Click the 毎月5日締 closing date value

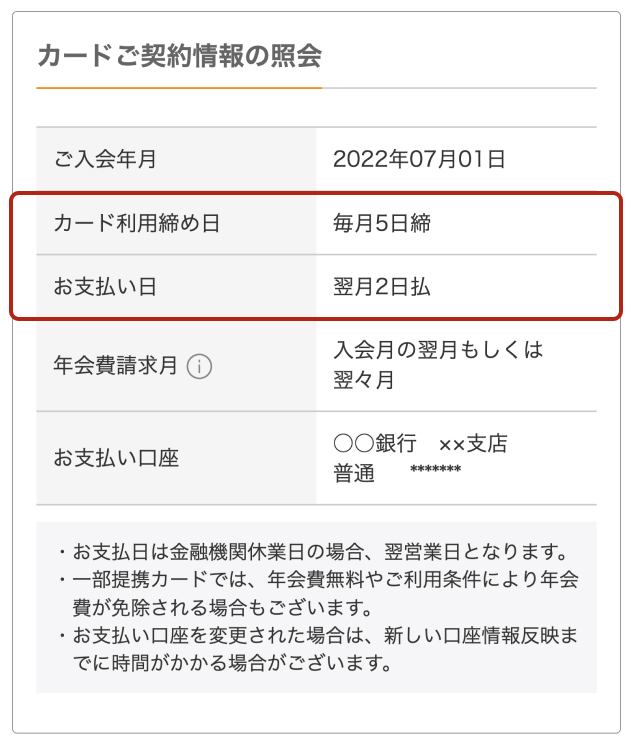382,223
